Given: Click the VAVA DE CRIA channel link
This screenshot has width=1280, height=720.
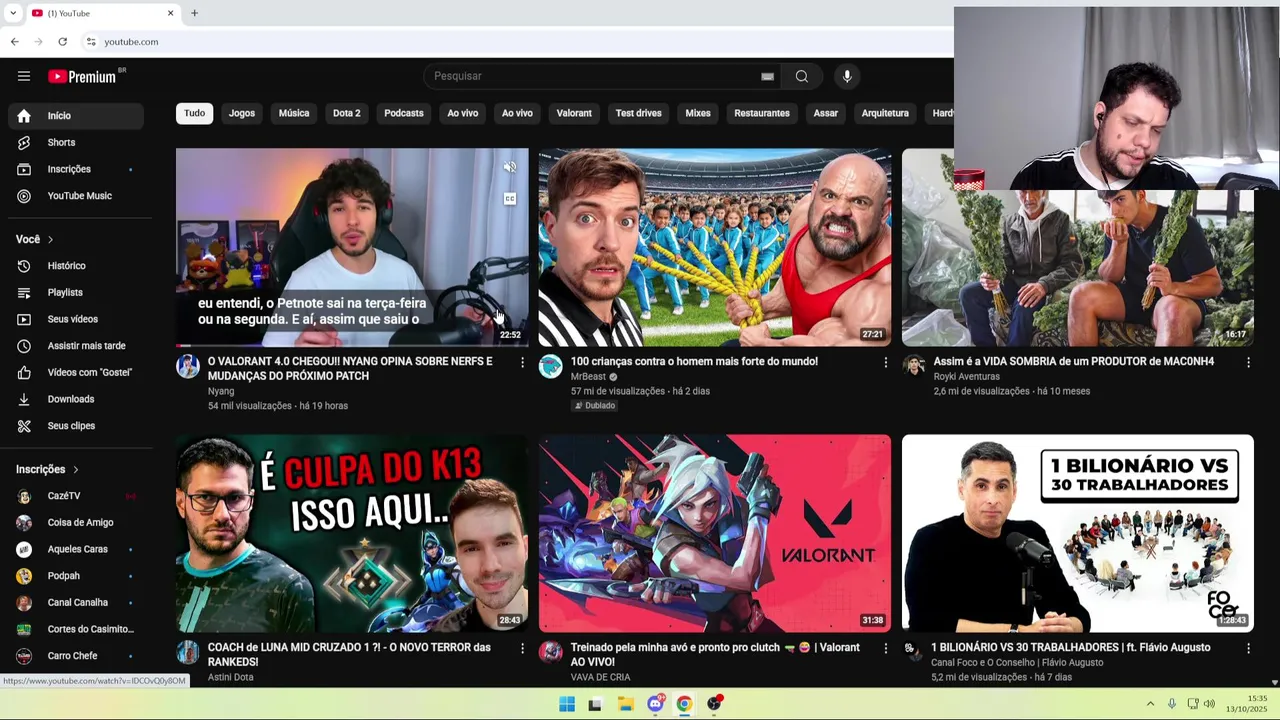Looking at the screenshot, I should coord(600,677).
